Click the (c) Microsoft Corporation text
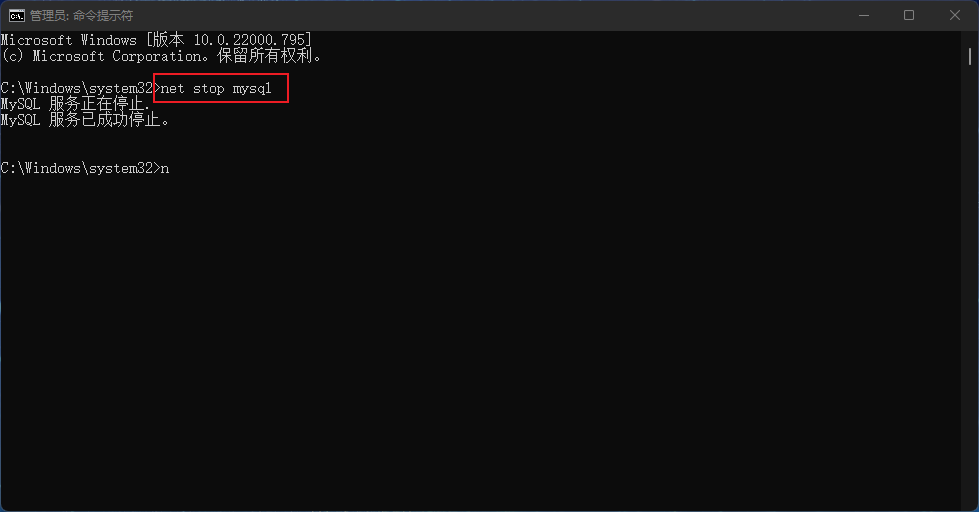Image resolution: width=979 pixels, height=512 pixels. [104, 56]
